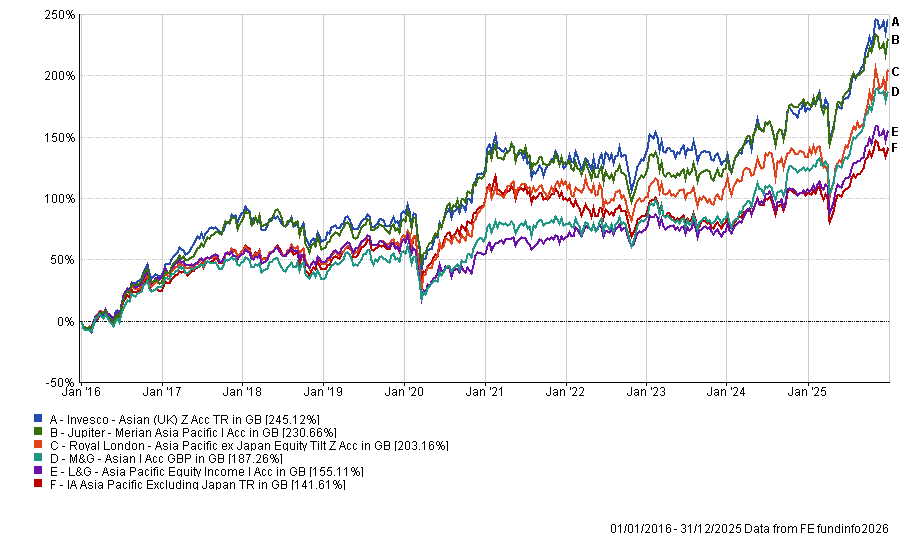The width and height of the screenshot is (900, 535).
Task: Click the orange Royal London legend swatch
Action: coord(37,444)
